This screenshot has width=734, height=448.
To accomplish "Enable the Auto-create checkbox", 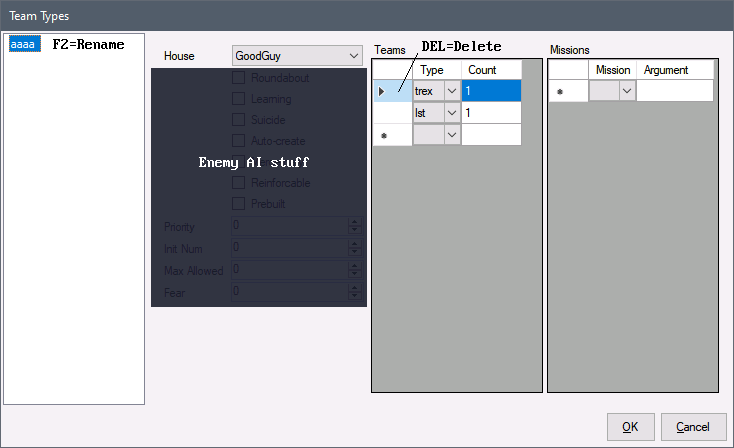I will pos(238,141).
